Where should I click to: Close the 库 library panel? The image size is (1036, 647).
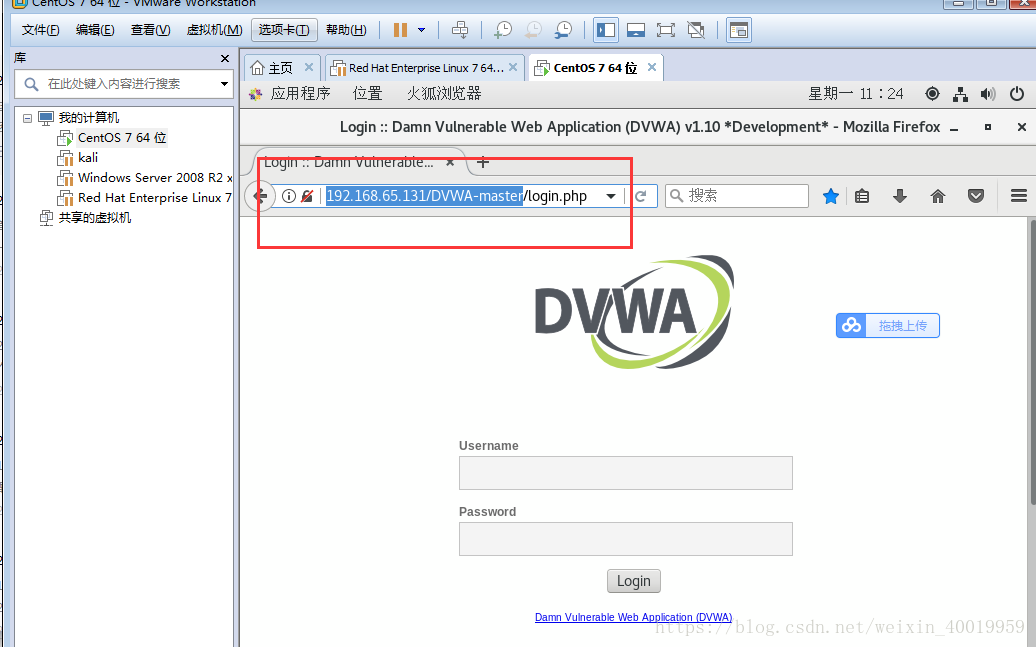pos(225,59)
